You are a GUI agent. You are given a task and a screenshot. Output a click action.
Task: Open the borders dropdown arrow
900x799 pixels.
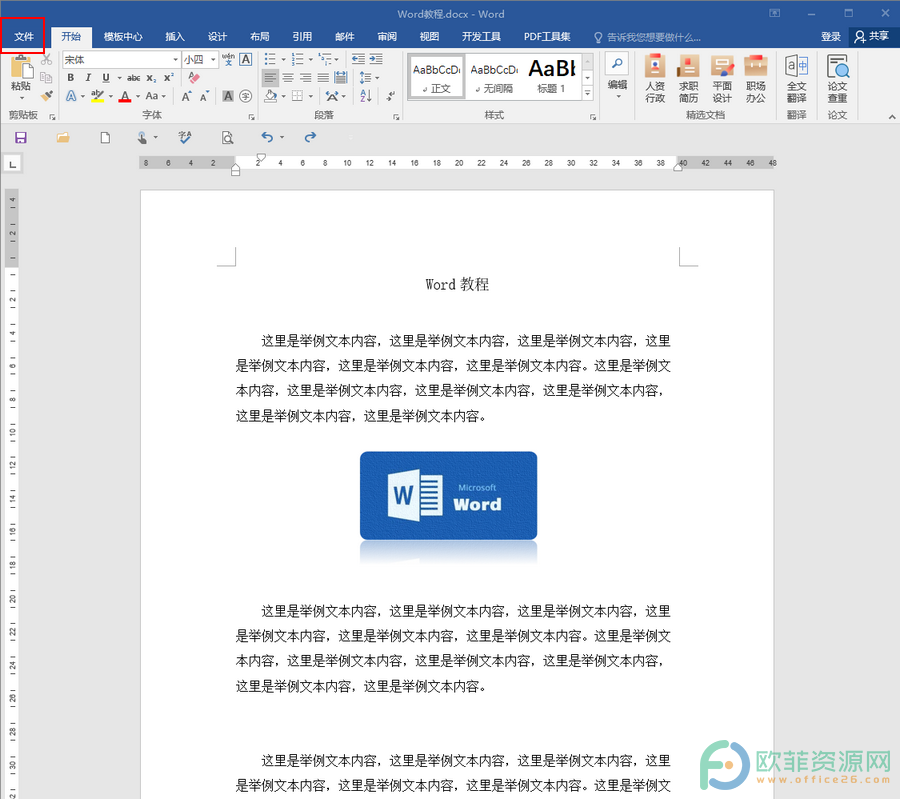(311, 96)
